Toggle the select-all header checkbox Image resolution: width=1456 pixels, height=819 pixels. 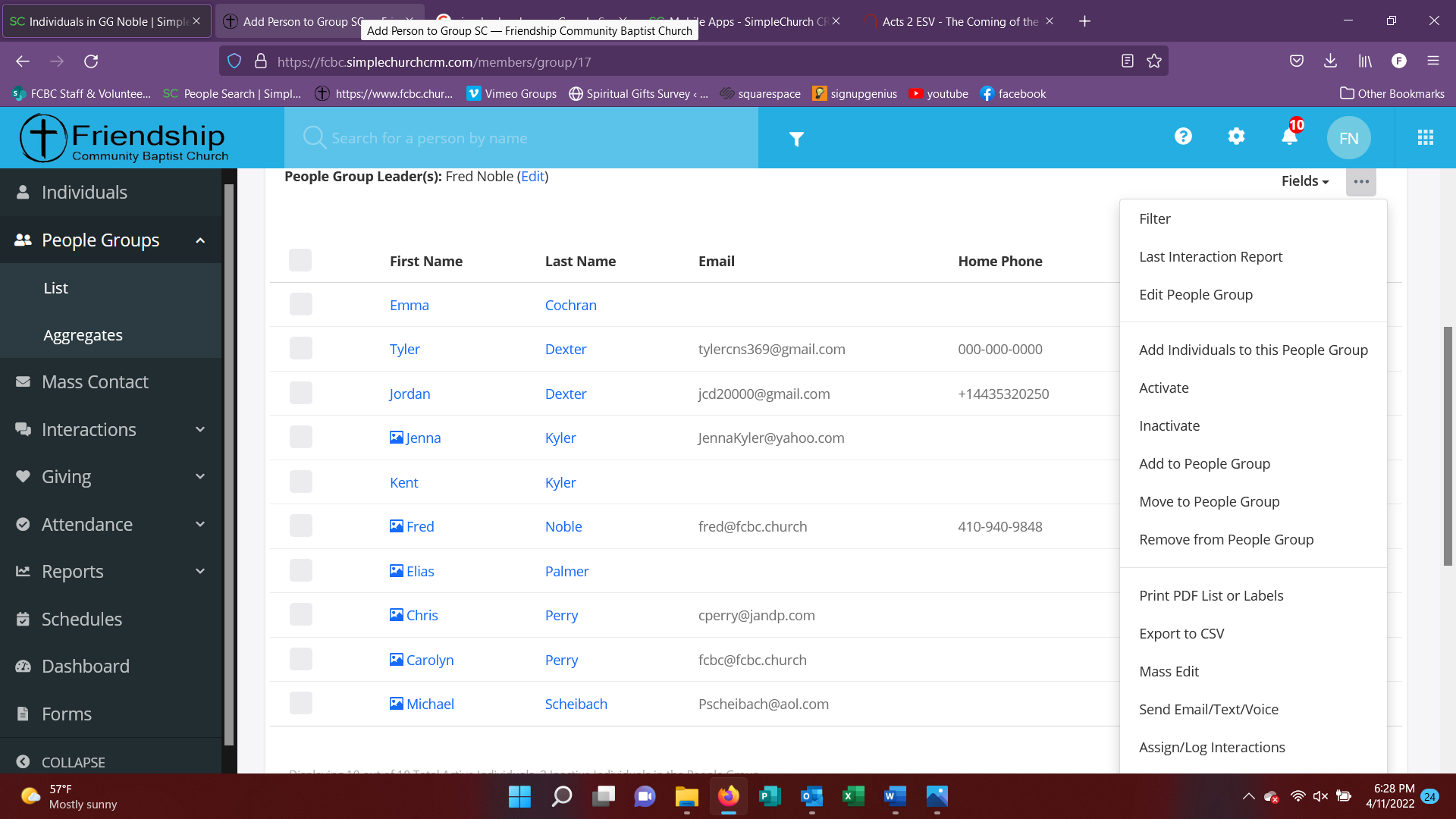[x=300, y=260]
